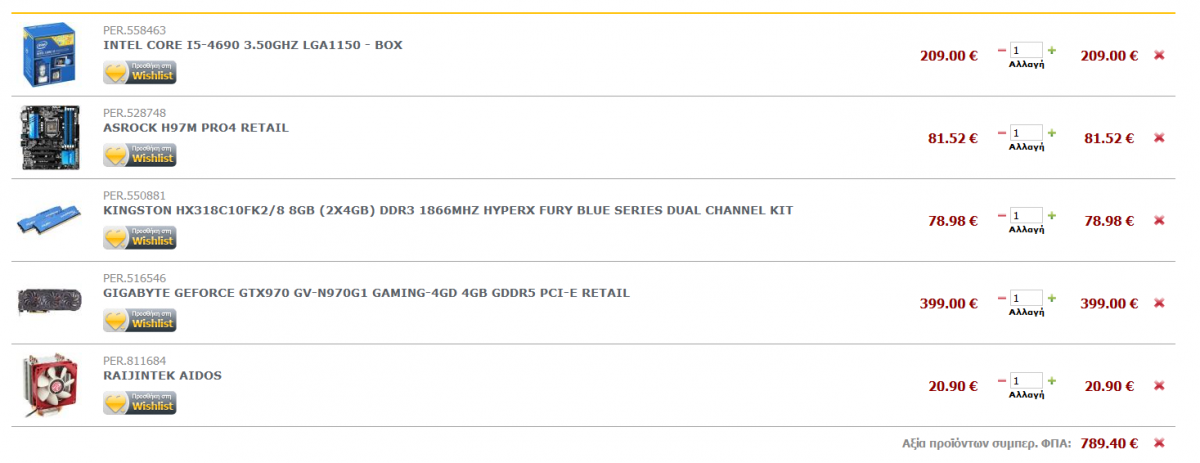
Task: Delete the ASRock H97M Pro4 row
Action: tap(1159, 138)
